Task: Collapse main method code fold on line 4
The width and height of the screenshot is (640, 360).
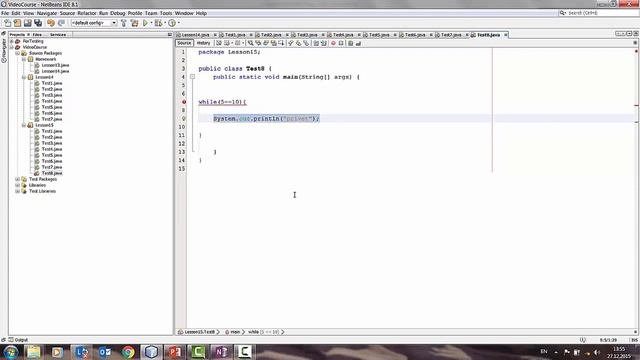Action: [x=192, y=77]
